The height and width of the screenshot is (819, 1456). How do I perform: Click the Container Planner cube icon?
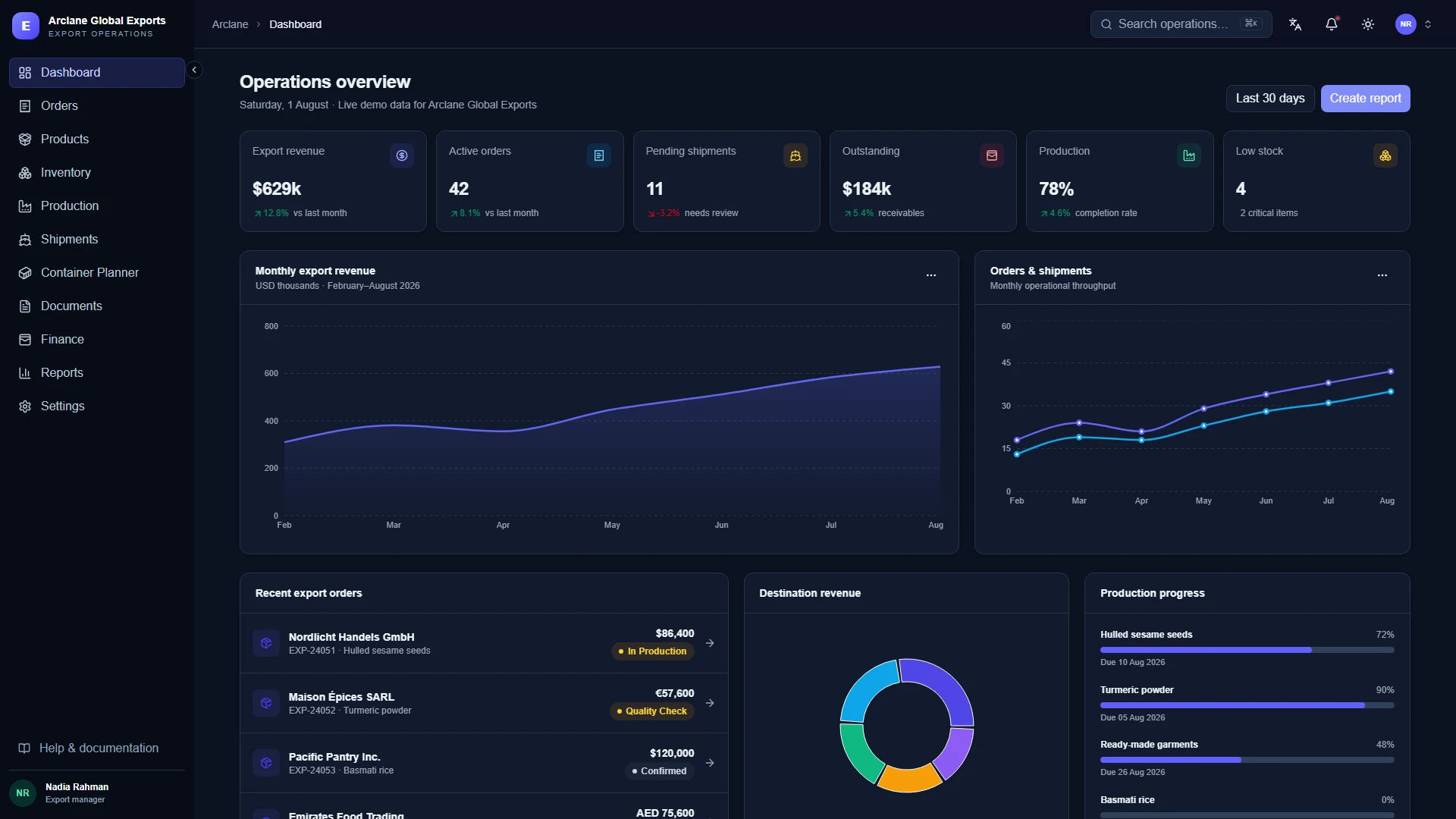(x=25, y=273)
